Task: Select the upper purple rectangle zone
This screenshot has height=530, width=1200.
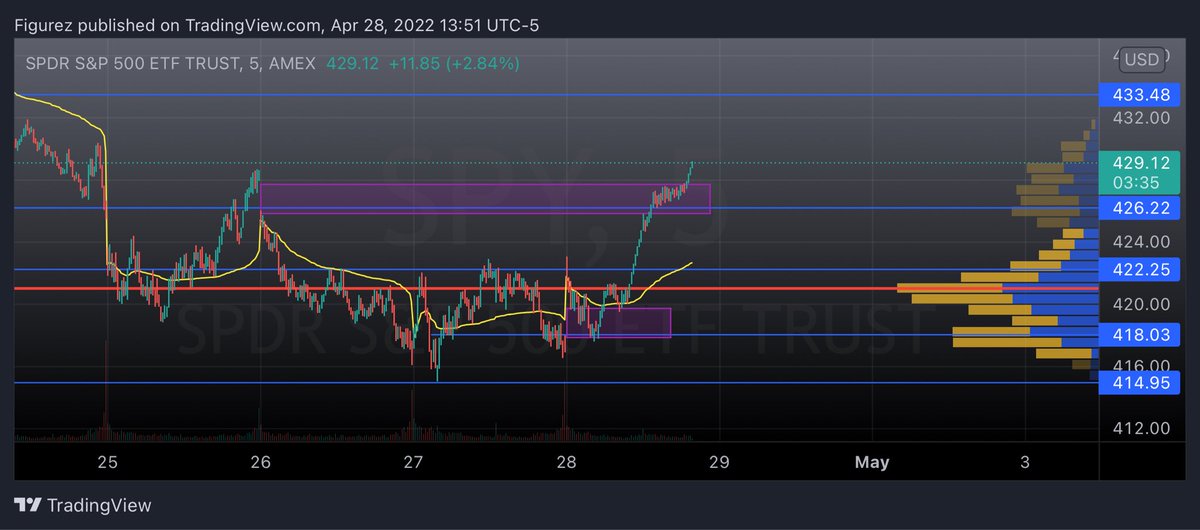Action: coord(485,198)
